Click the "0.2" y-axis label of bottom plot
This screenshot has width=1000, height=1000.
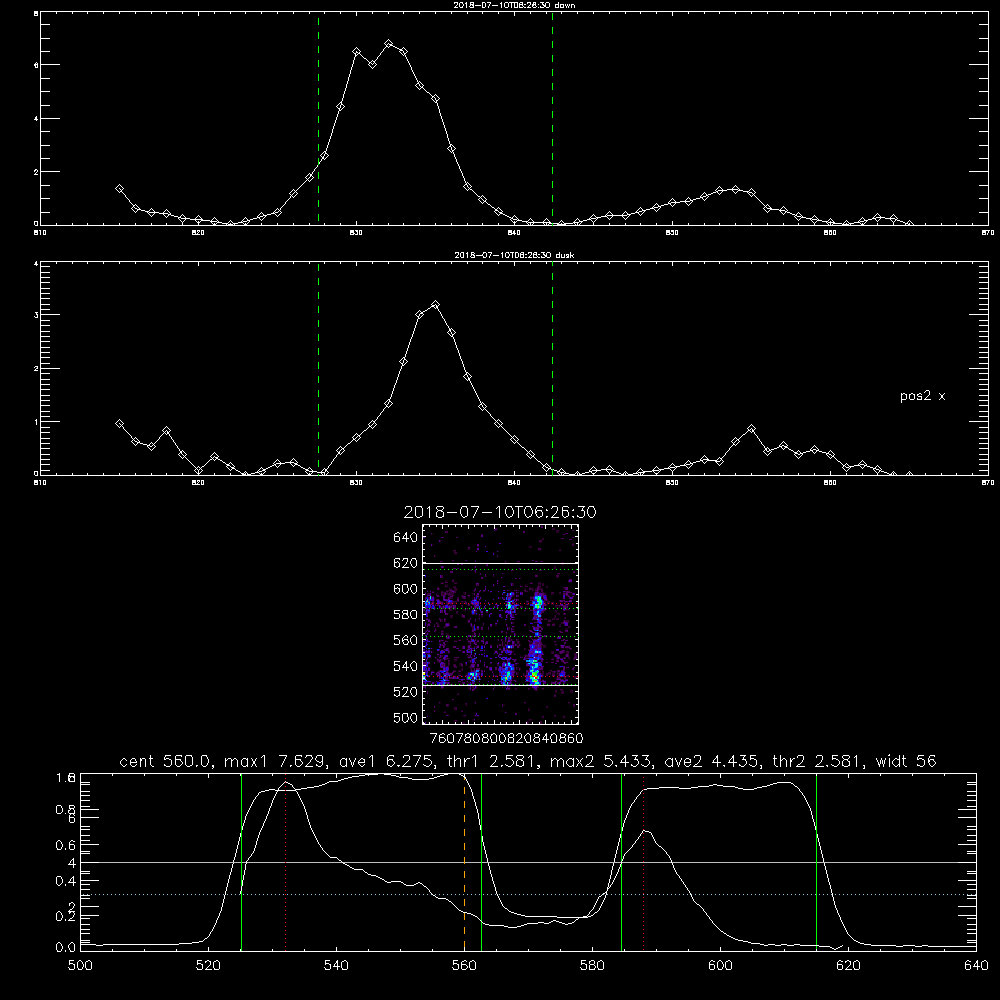pyautogui.click(x=65, y=917)
